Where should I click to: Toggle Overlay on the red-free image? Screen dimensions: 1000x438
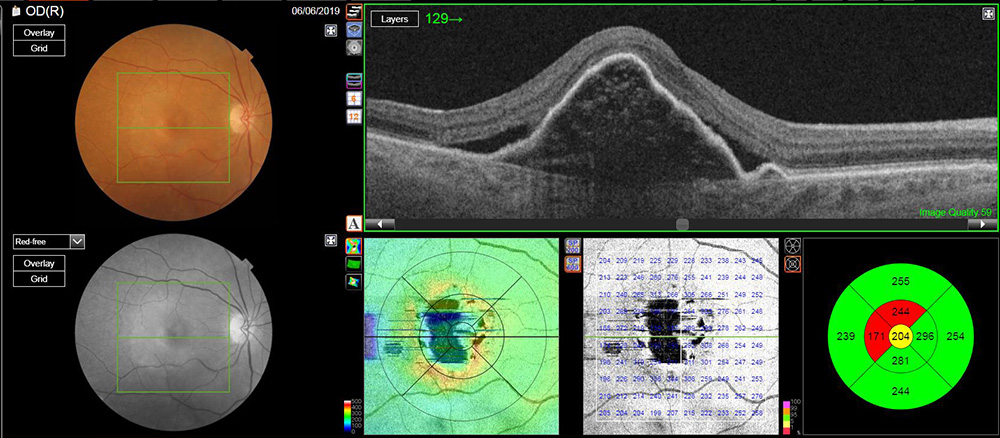point(39,263)
